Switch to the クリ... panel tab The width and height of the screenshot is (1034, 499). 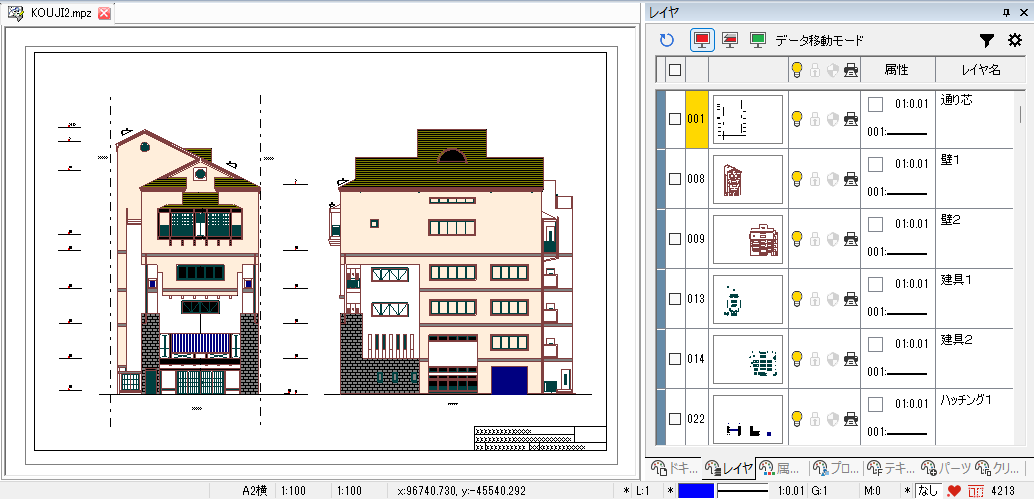click(x=998, y=469)
